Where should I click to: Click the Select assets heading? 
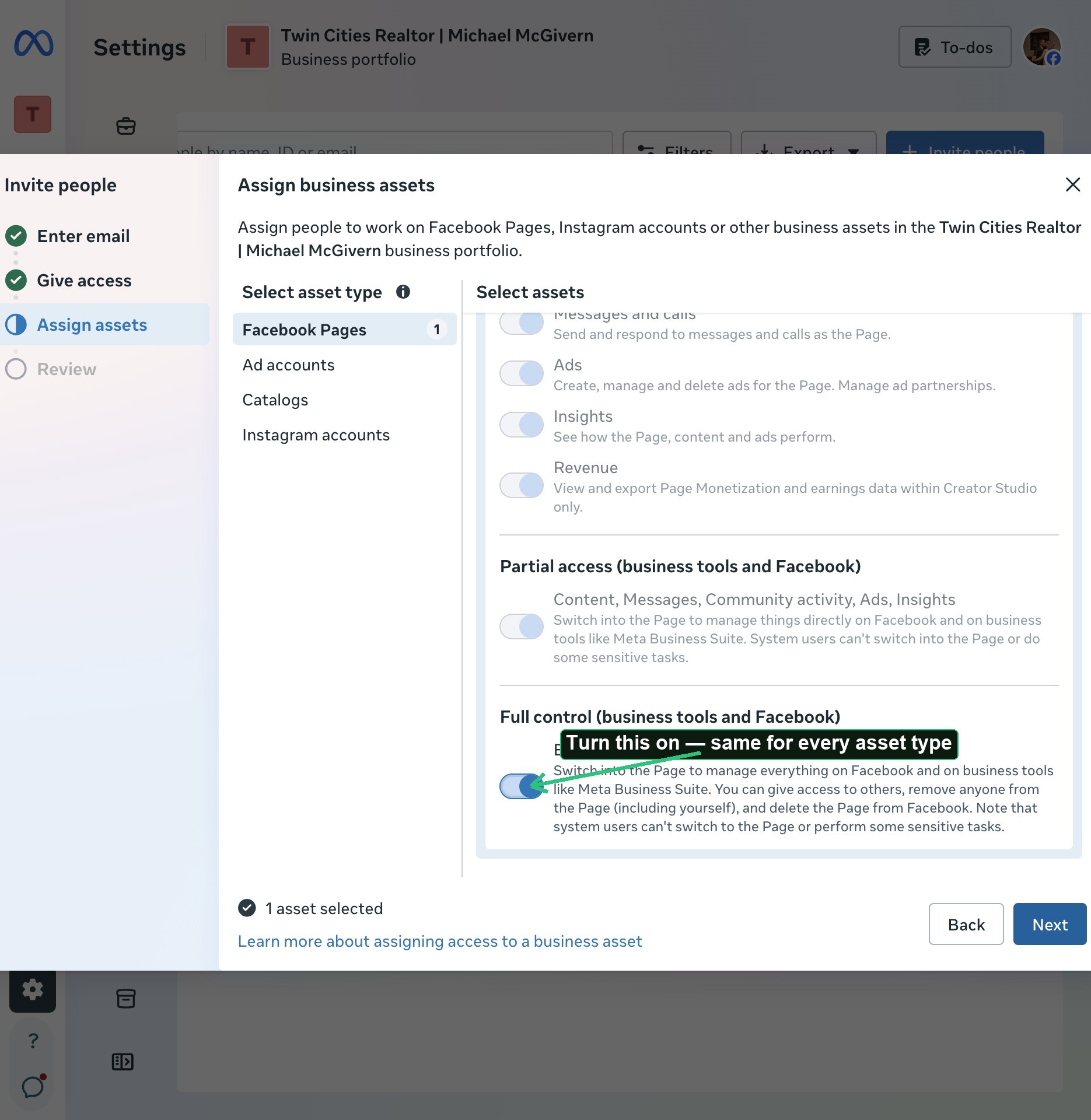pos(530,292)
